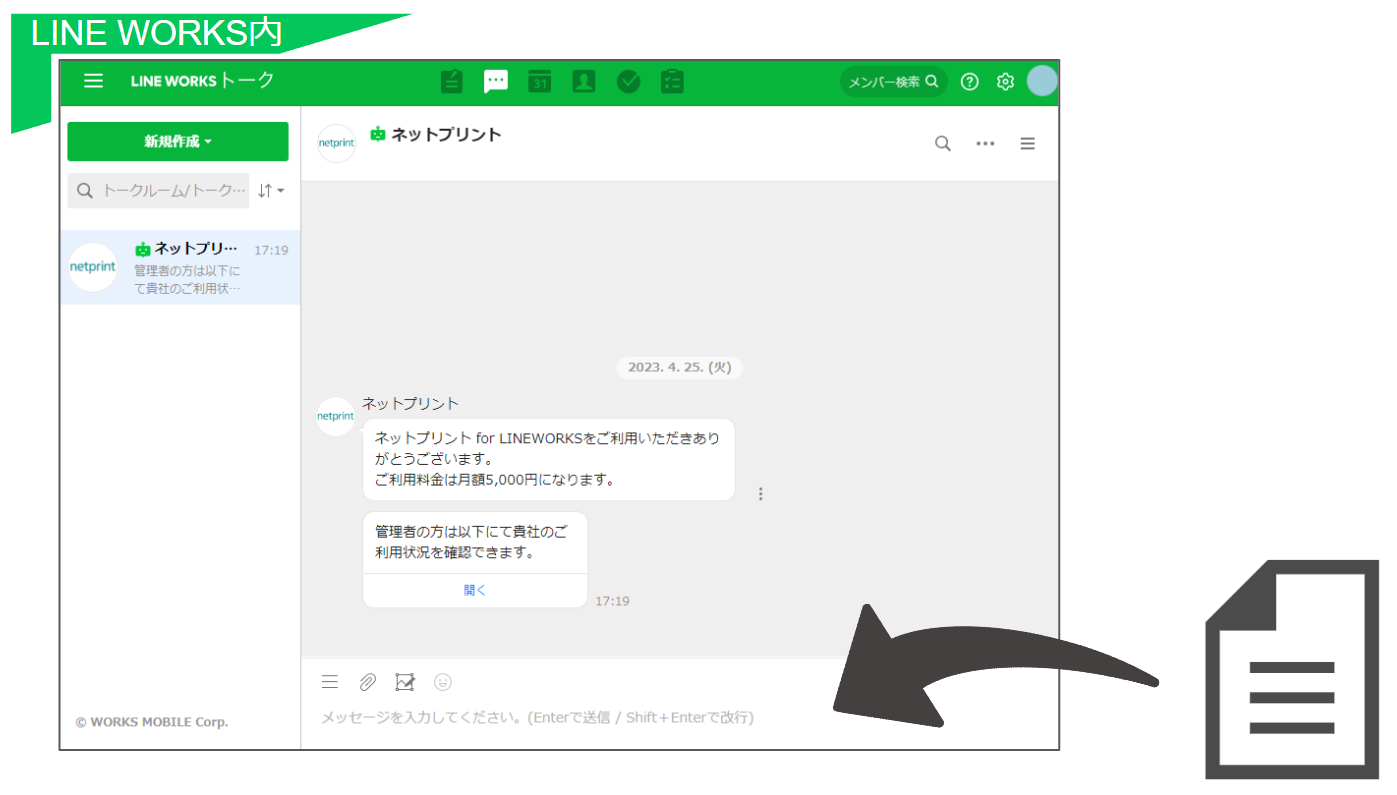Open the hamburger menu beside LINE WORKS logo

tap(93, 81)
